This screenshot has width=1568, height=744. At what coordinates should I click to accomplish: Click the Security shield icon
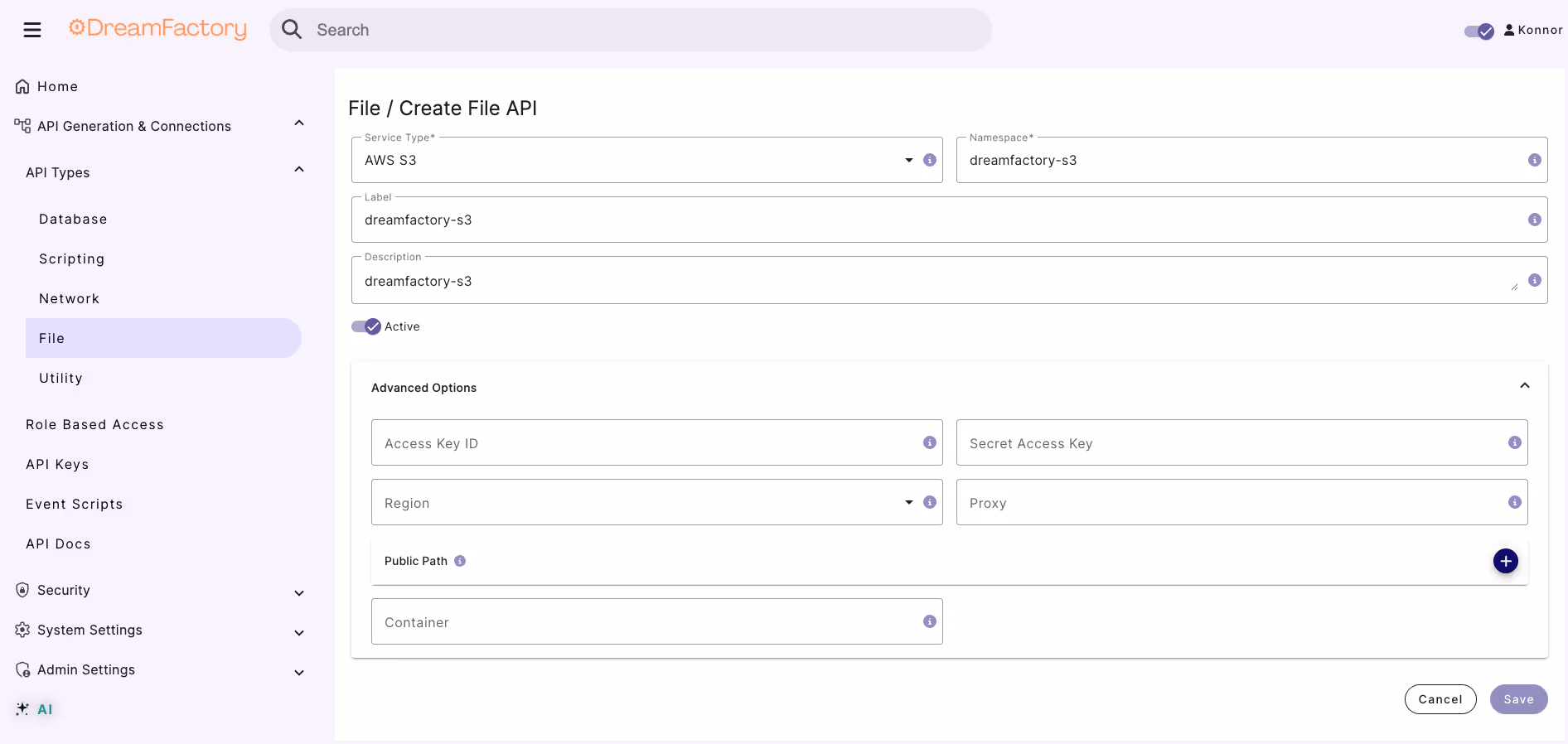click(22, 590)
